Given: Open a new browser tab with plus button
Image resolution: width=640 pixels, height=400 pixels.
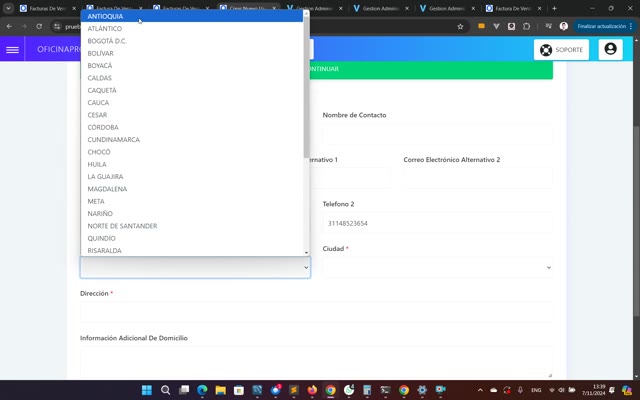Looking at the screenshot, I should click(x=554, y=8).
